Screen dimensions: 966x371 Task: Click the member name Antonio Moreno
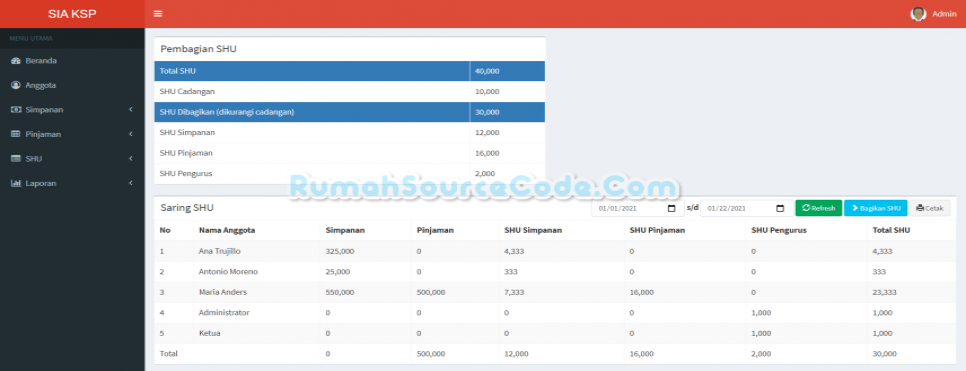[x=228, y=272]
